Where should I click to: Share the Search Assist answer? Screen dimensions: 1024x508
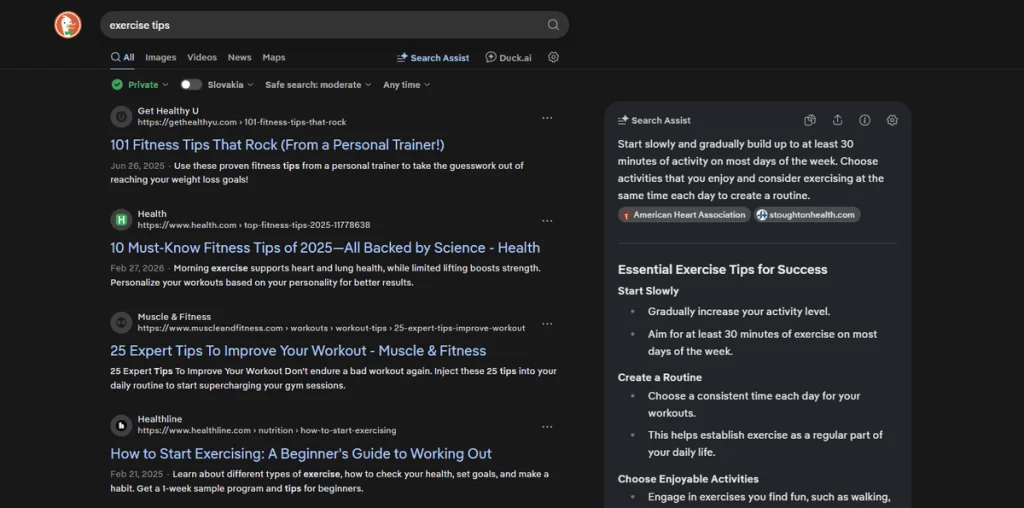837,120
